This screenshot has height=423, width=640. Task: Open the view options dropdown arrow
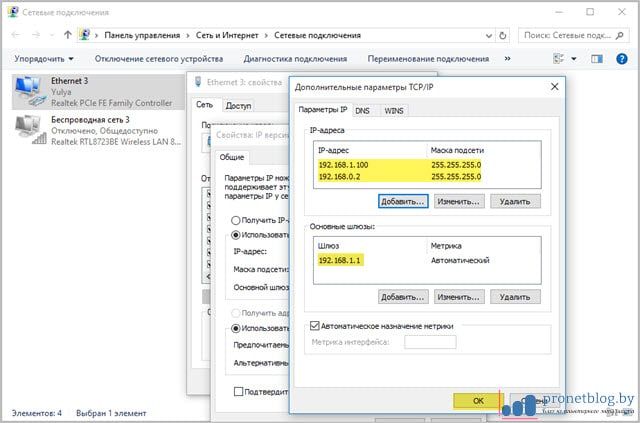pyautogui.click(x=573, y=59)
